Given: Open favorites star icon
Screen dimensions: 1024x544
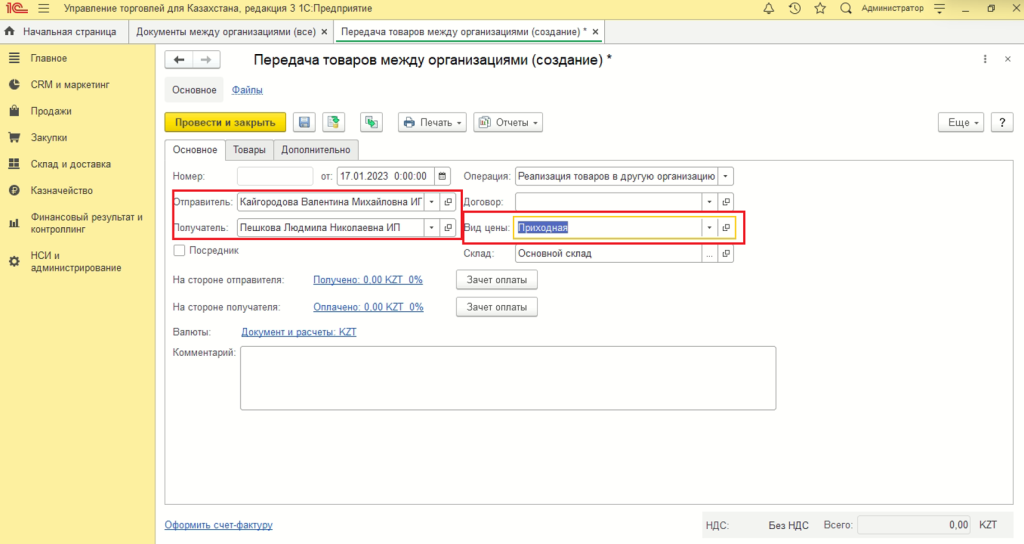Looking at the screenshot, I should tap(820, 8).
